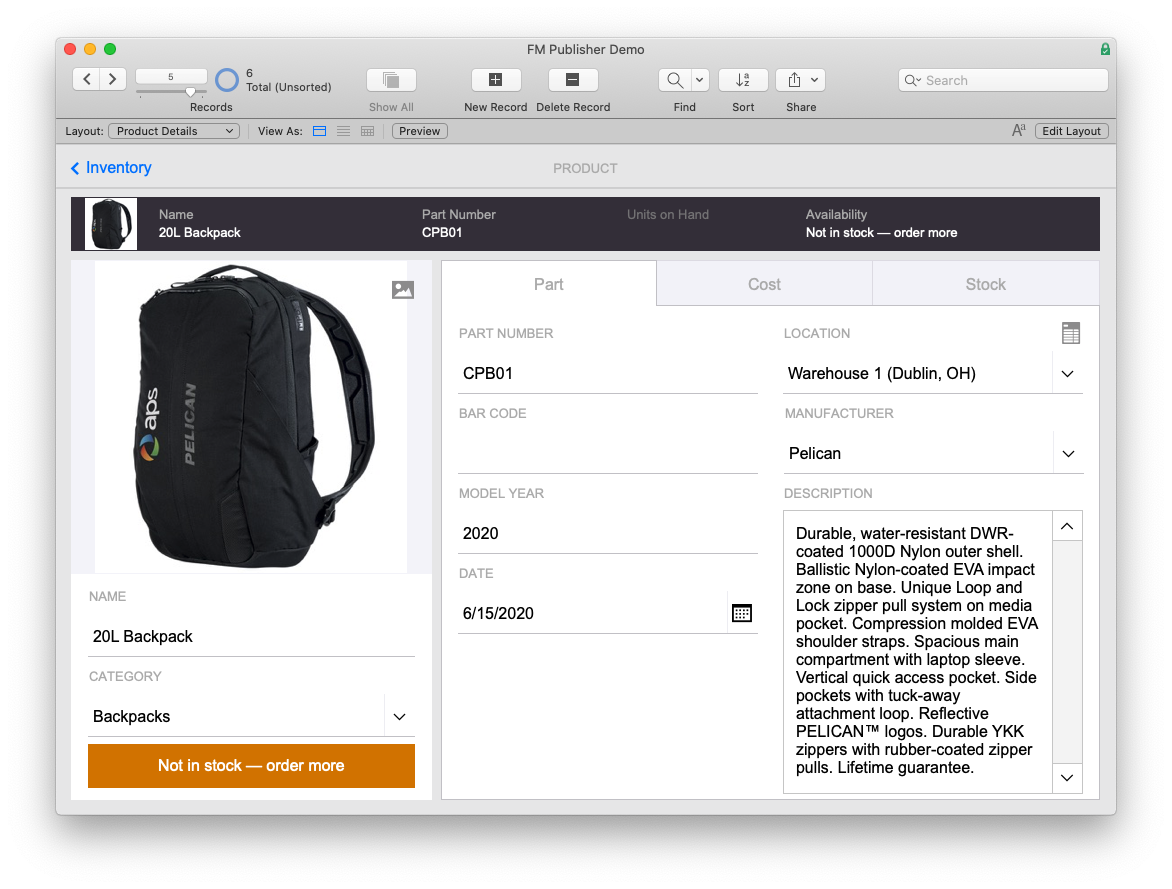Go to next record arrow
This screenshot has height=889, width=1172.
point(112,79)
